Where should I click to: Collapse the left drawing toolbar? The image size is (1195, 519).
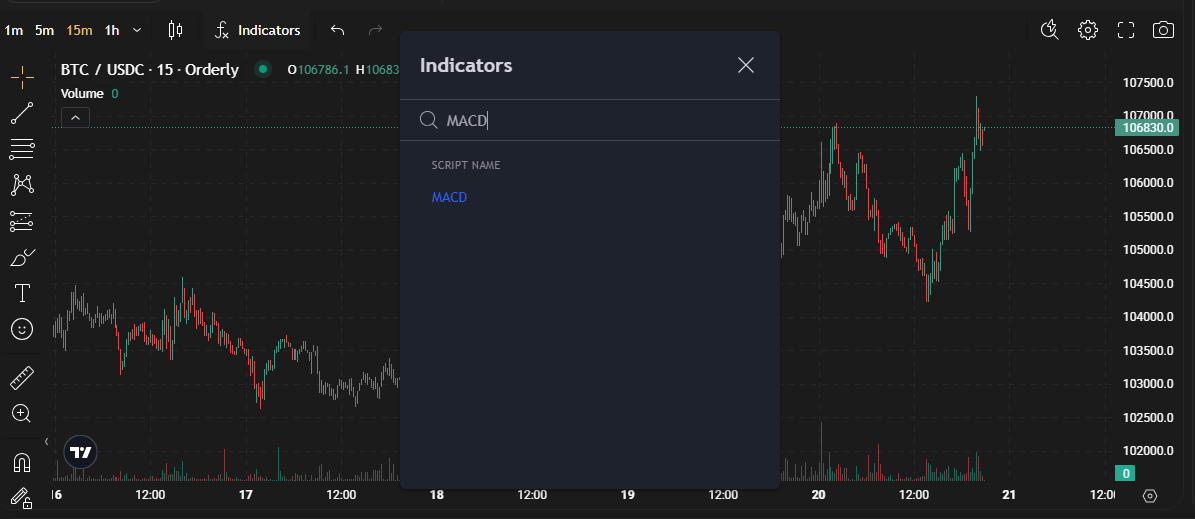(x=46, y=441)
